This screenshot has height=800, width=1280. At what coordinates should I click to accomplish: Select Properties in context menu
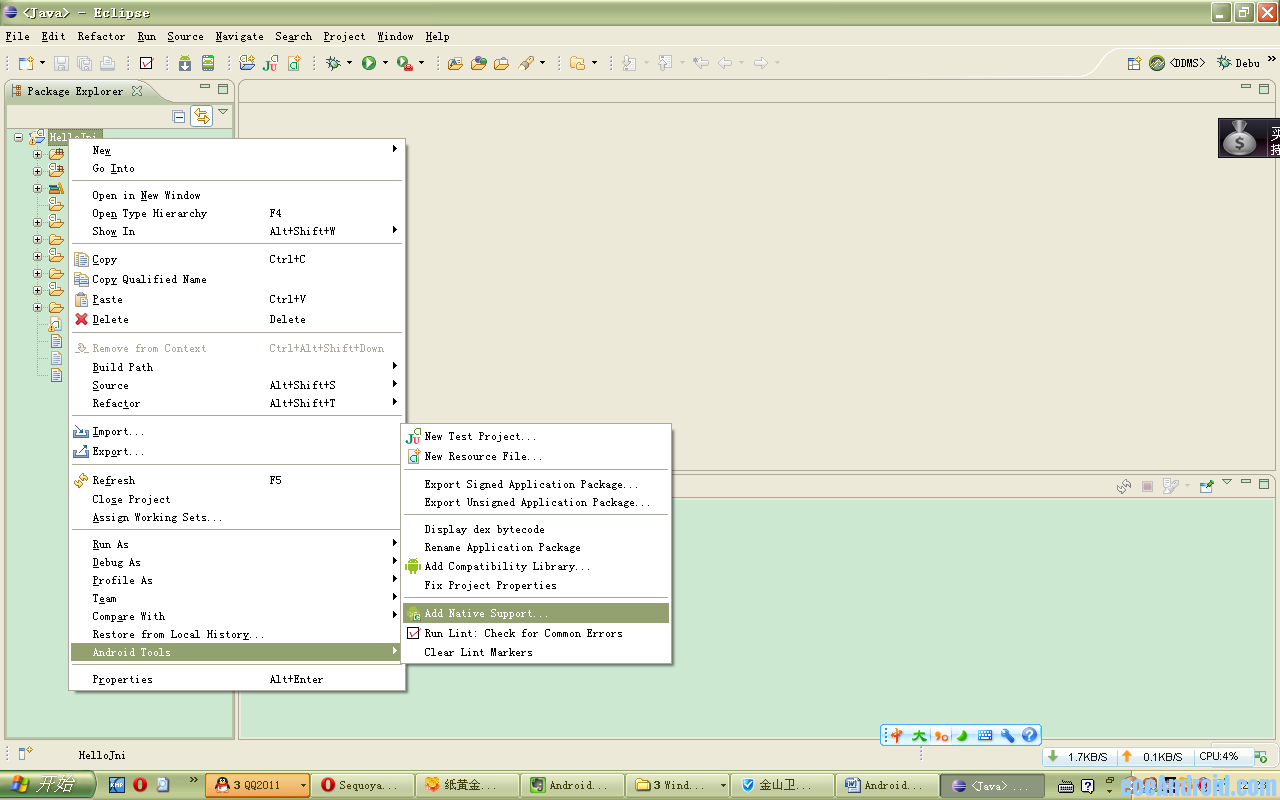[237, 679]
